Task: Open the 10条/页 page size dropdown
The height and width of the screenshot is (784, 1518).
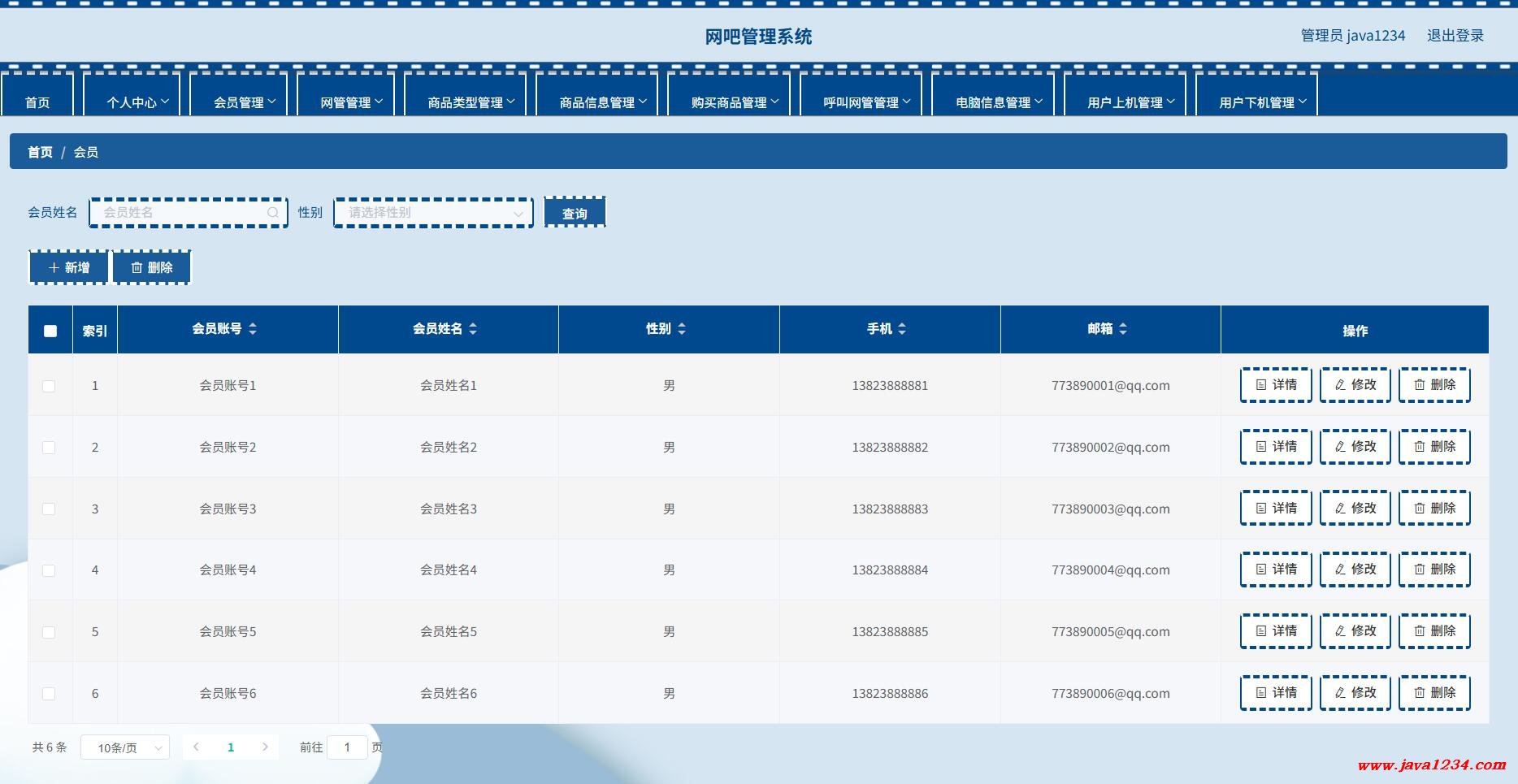Action: (125, 747)
